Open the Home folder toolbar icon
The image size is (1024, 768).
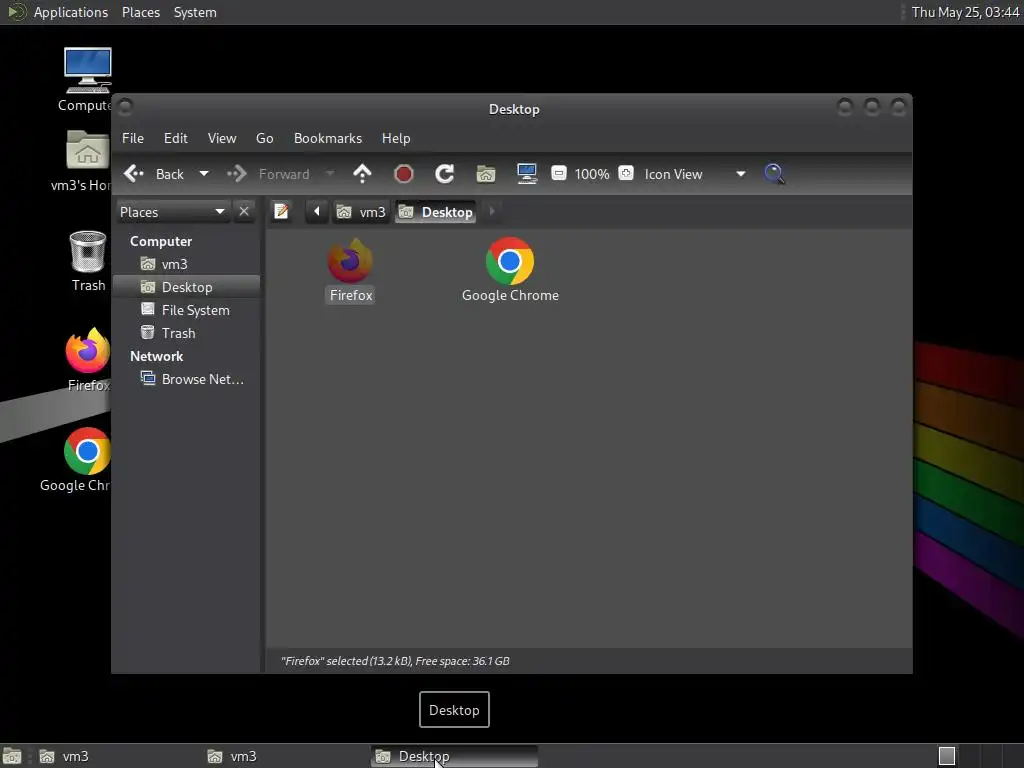[486, 174]
